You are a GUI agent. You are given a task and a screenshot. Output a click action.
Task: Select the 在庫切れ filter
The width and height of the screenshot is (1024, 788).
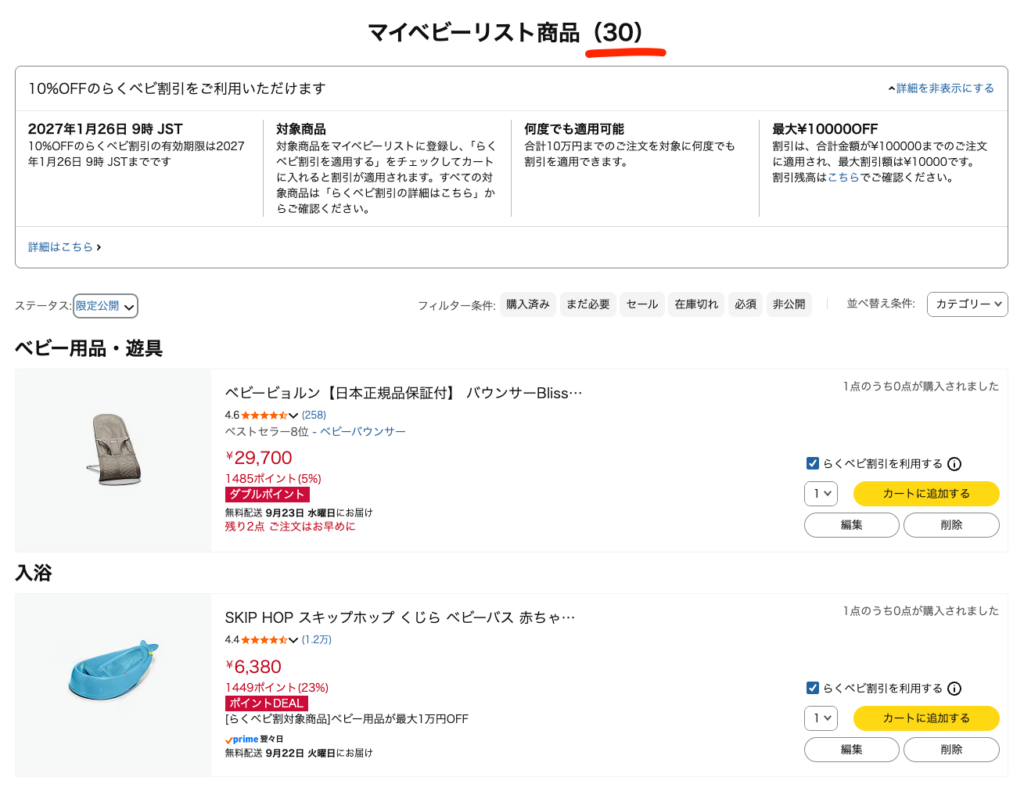696,304
